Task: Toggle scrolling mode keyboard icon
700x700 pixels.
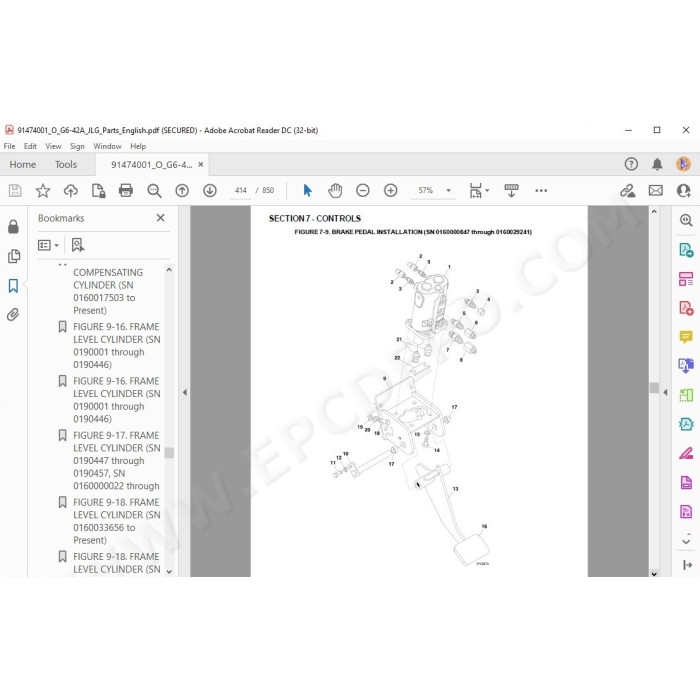Action: point(512,191)
